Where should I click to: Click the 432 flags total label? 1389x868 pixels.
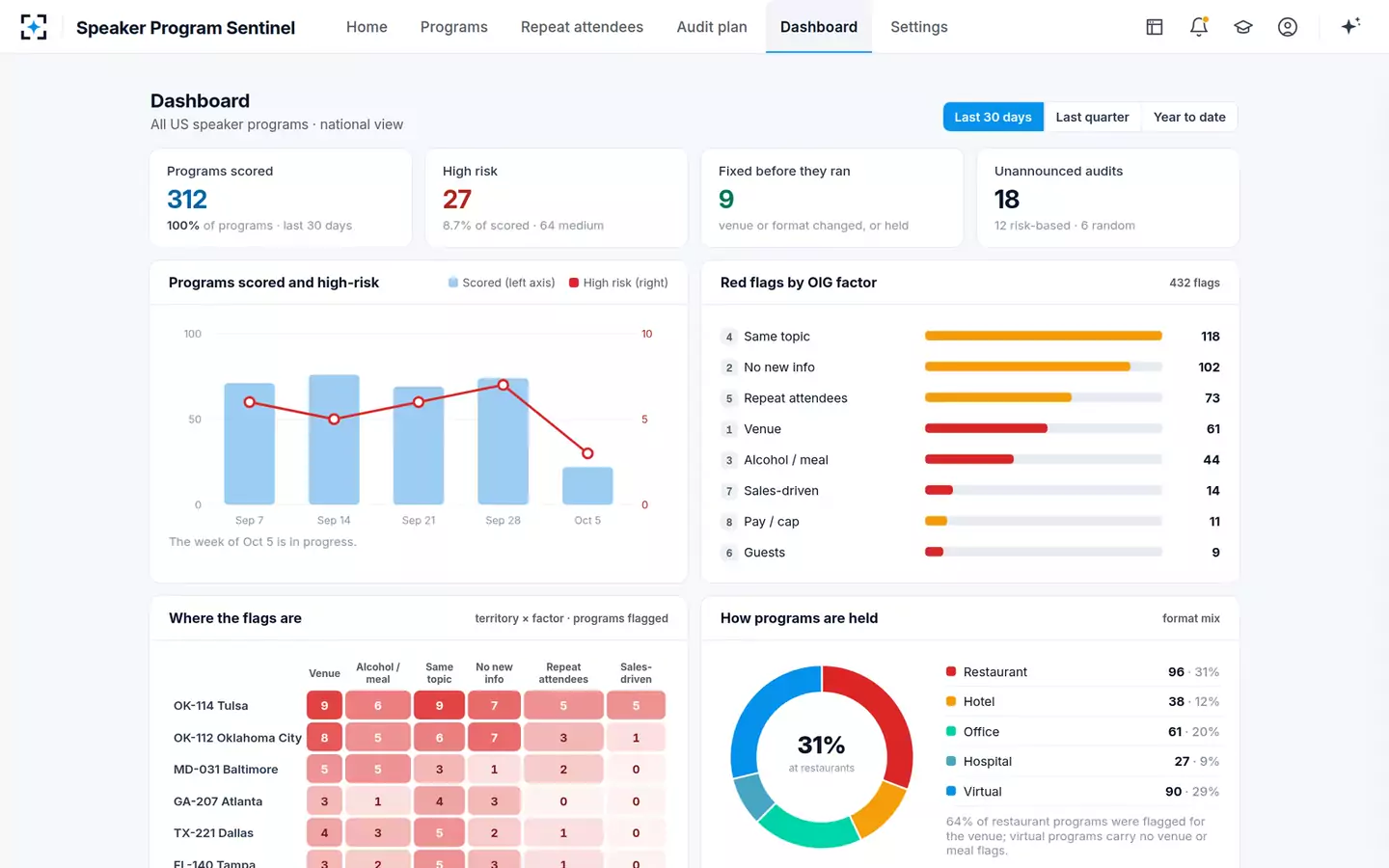pyautogui.click(x=1194, y=283)
